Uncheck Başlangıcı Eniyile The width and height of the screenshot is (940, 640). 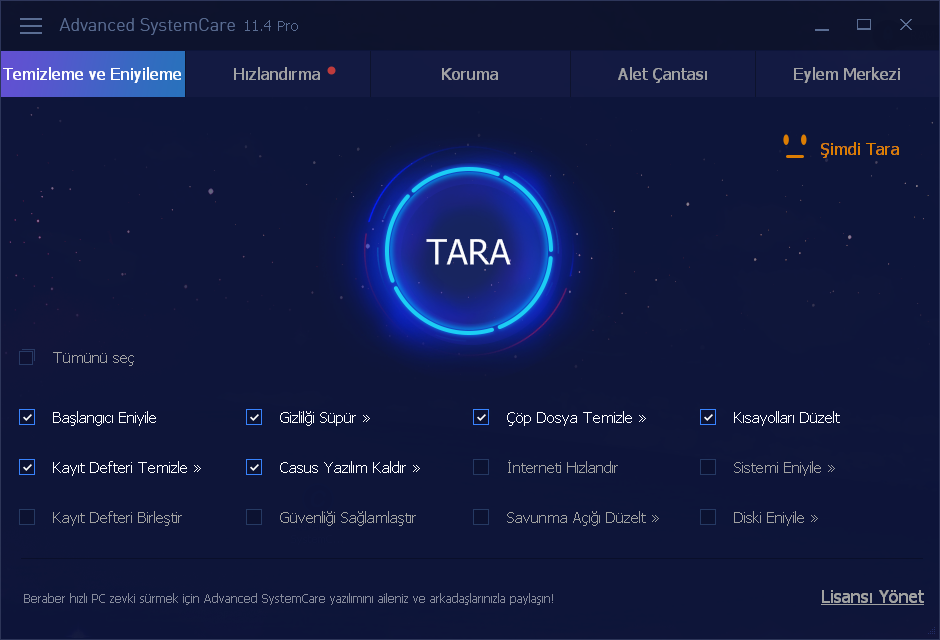(x=27, y=417)
